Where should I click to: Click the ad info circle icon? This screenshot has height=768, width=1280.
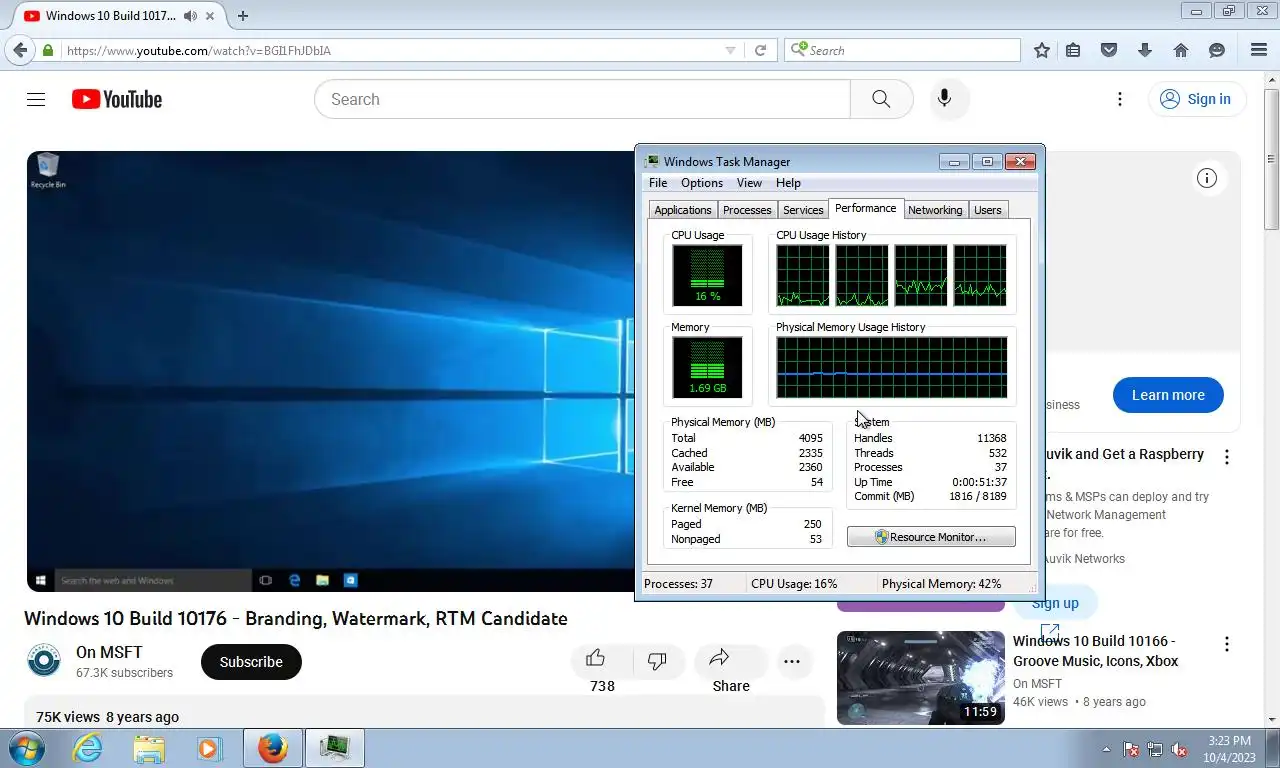click(x=1207, y=178)
